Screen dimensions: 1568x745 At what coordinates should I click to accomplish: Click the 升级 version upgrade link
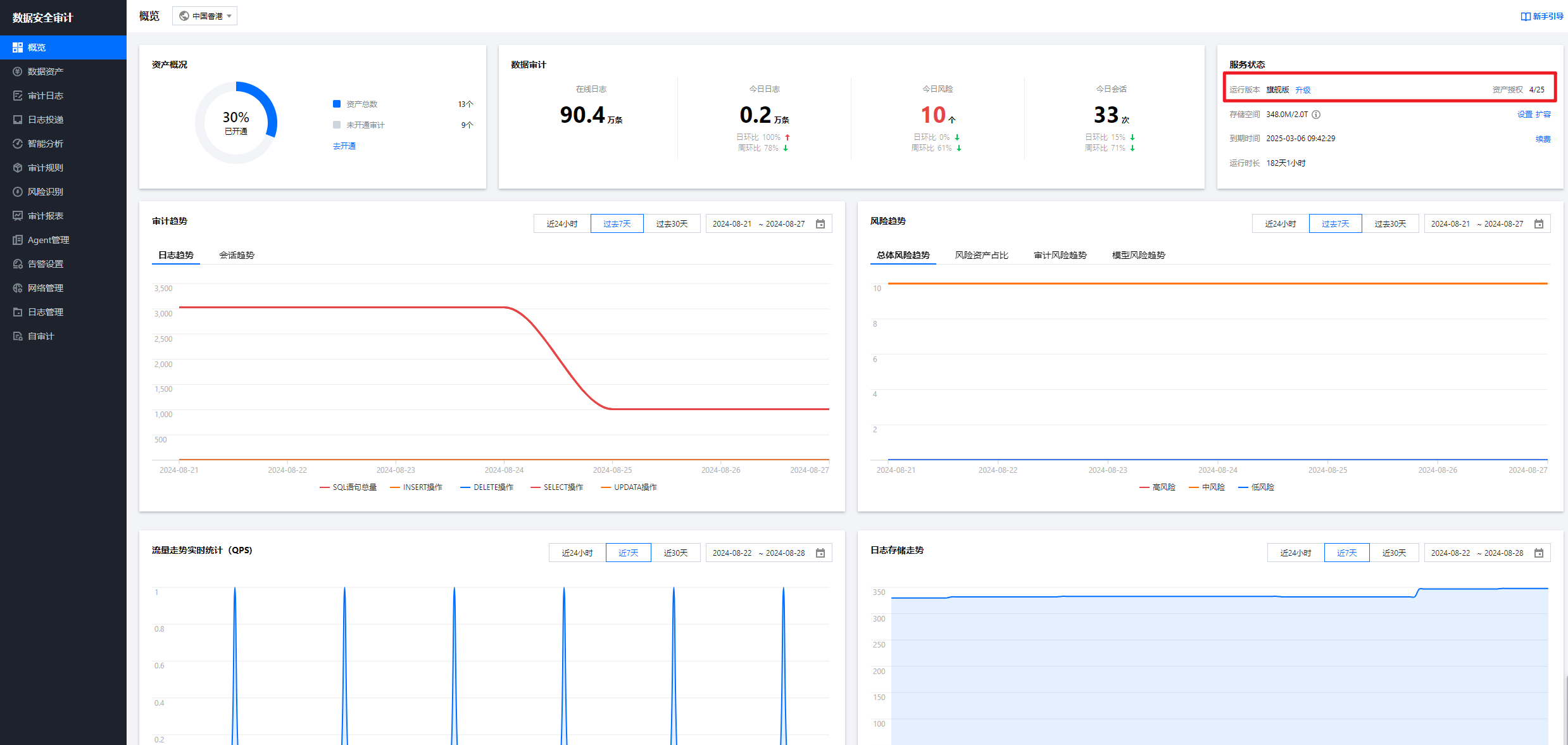pos(1303,90)
